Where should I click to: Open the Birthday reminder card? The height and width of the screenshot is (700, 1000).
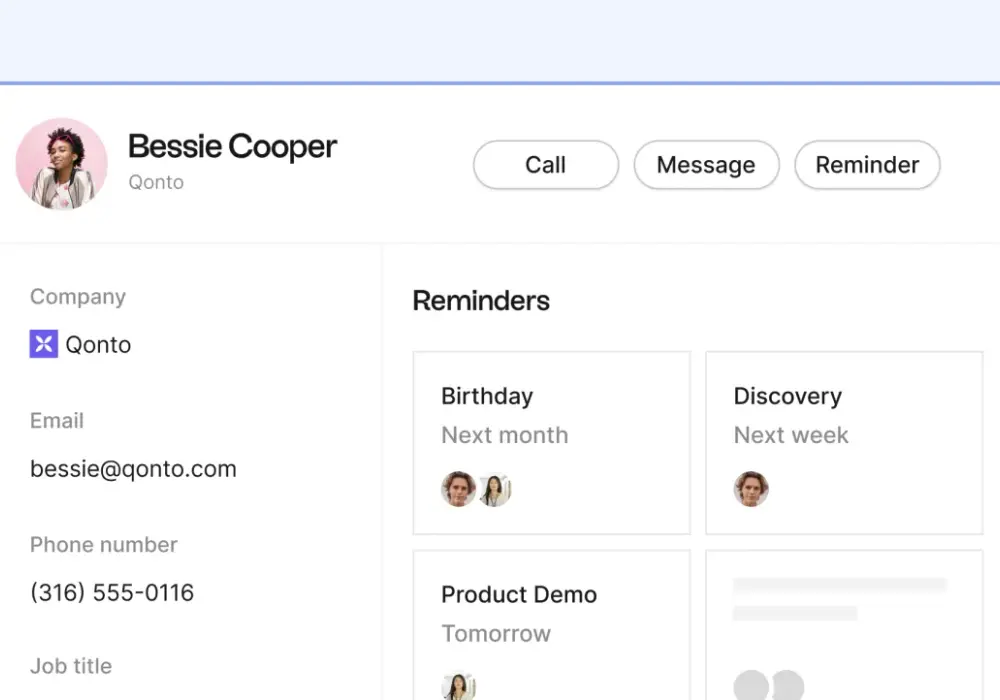coord(552,443)
